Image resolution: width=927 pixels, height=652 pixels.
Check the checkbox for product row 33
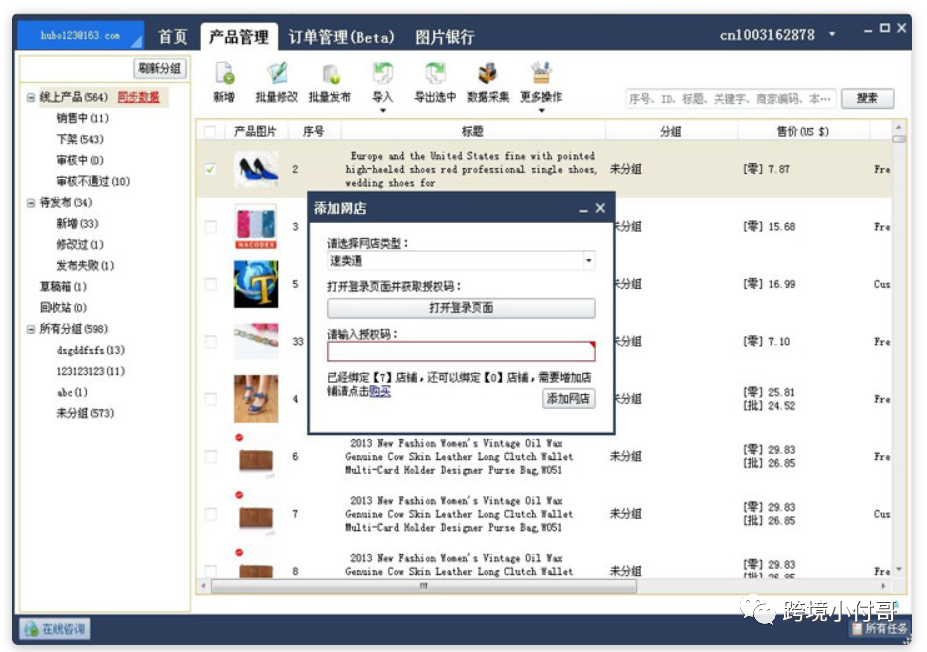coord(210,341)
